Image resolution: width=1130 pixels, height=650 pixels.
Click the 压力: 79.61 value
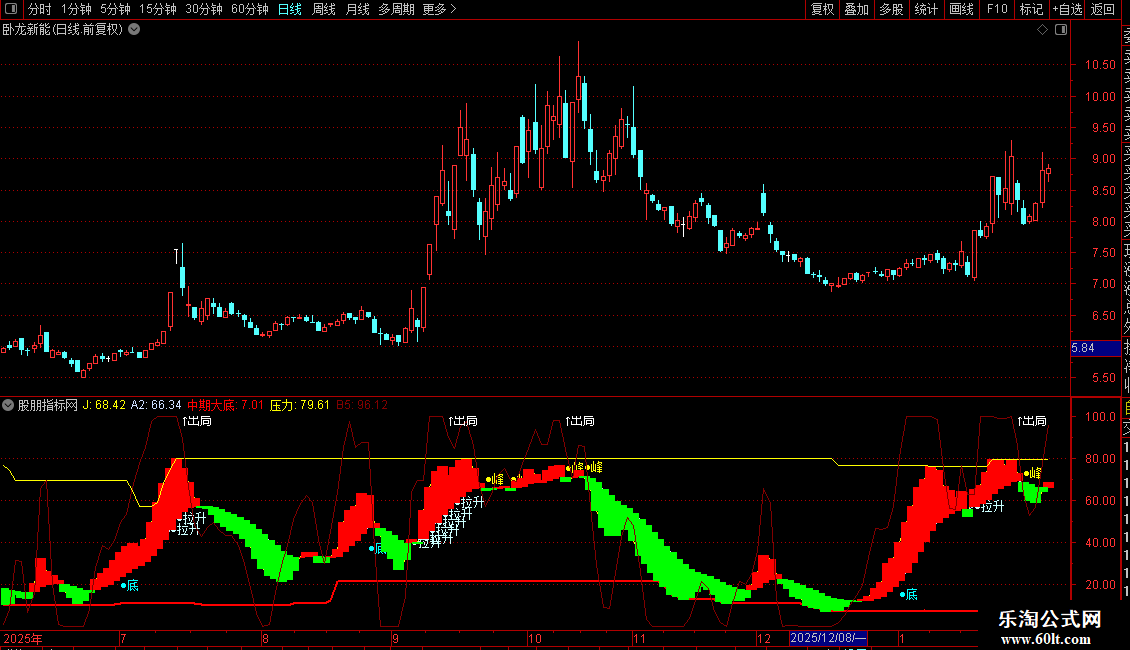300,405
